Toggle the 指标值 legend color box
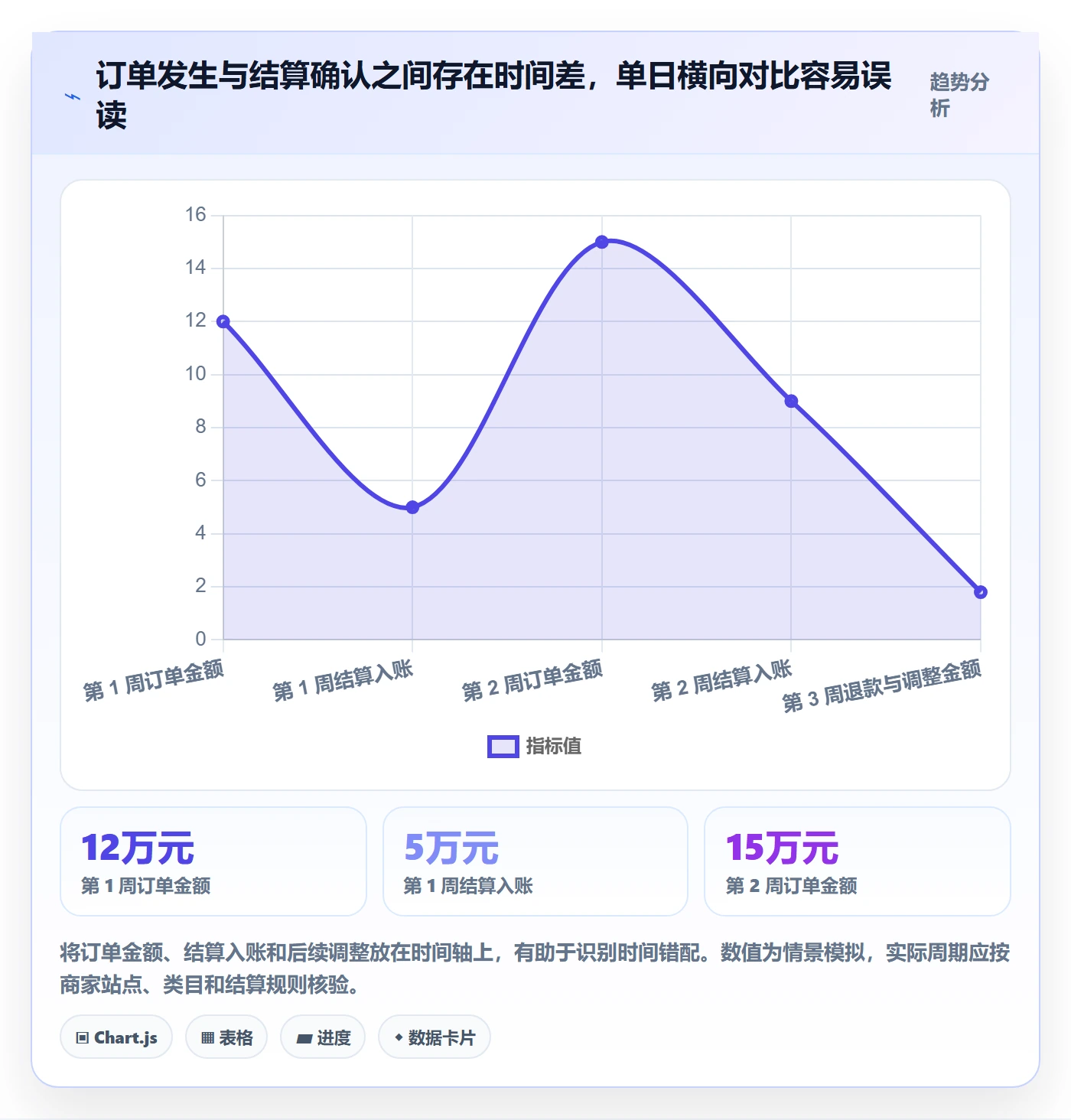The width and height of the screenshot is (1071, 1120). [x=503, y=747]
